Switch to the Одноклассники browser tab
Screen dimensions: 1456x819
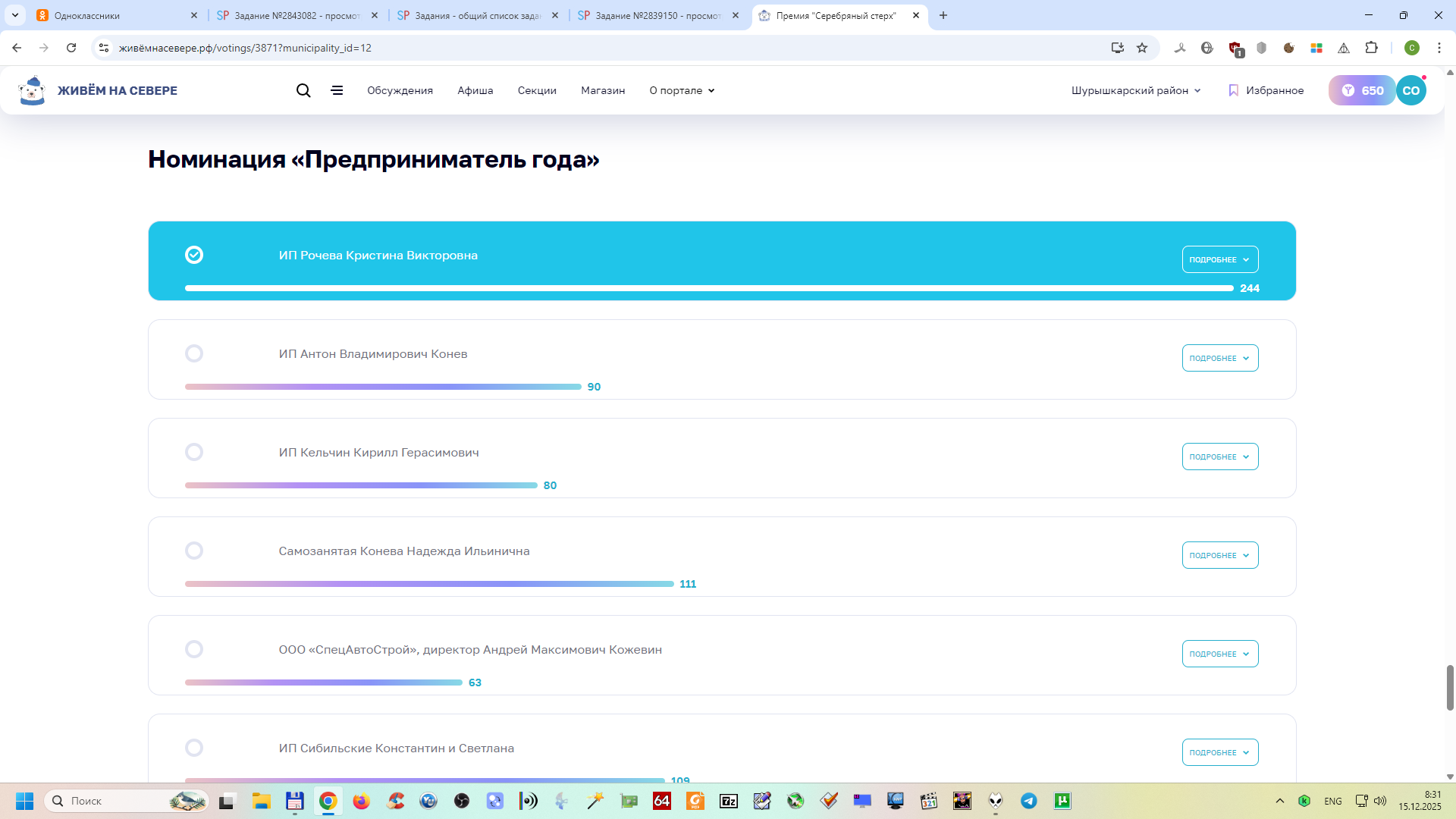pos(87,15)
